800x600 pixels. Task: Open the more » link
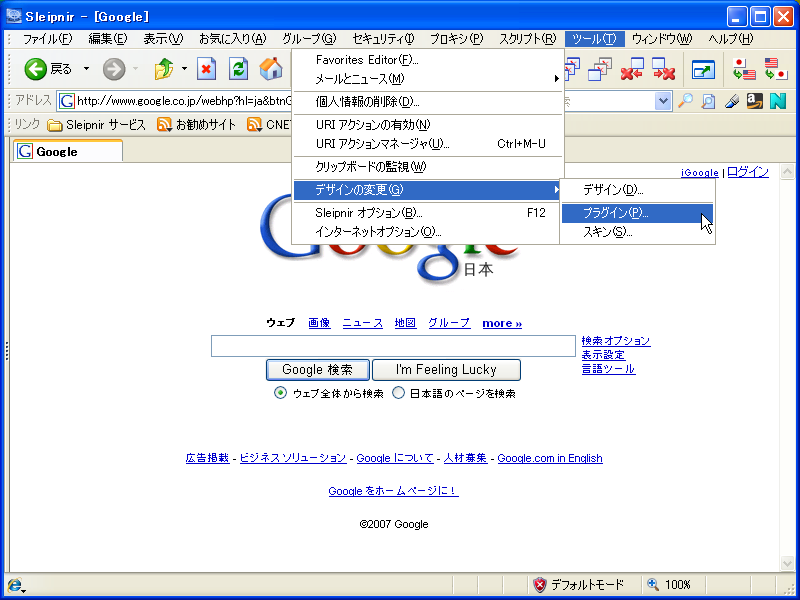click(x=502, y=323)
